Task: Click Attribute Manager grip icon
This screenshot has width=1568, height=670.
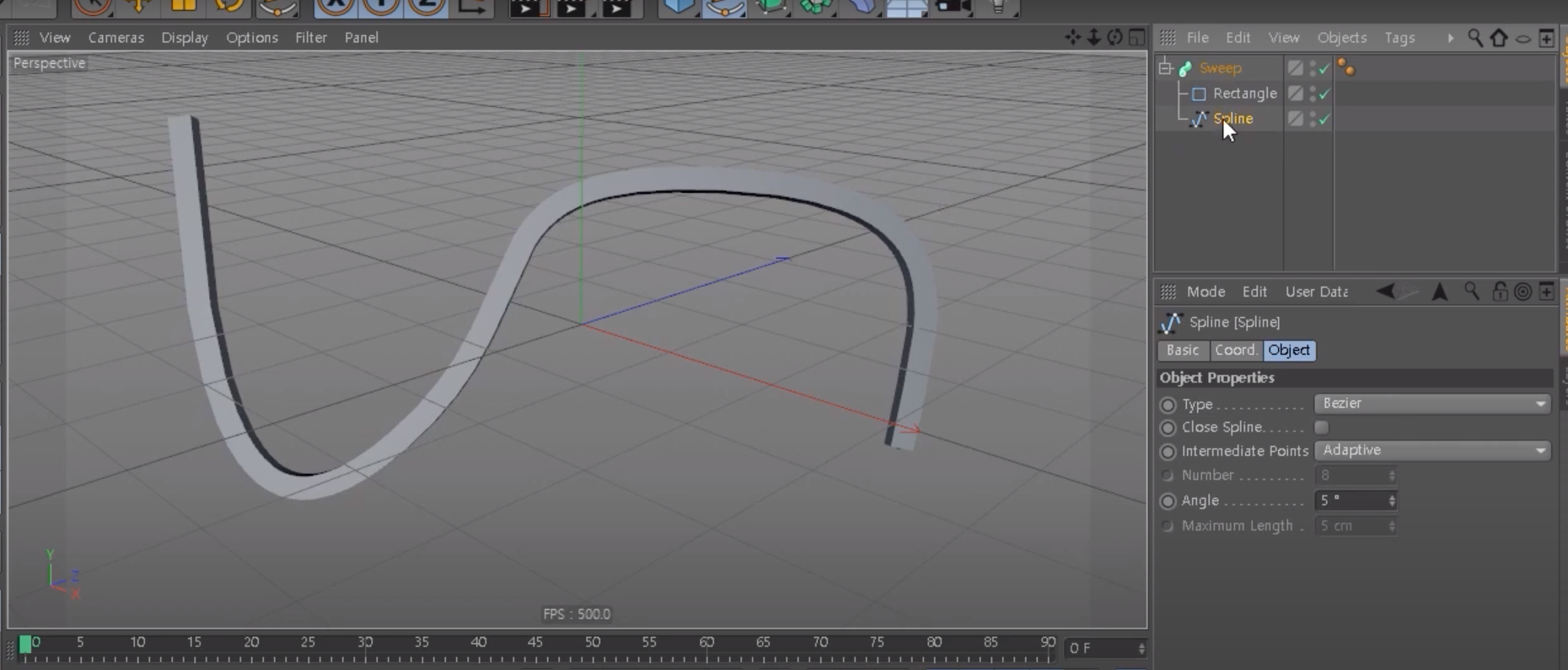Action: [1168, 292]
